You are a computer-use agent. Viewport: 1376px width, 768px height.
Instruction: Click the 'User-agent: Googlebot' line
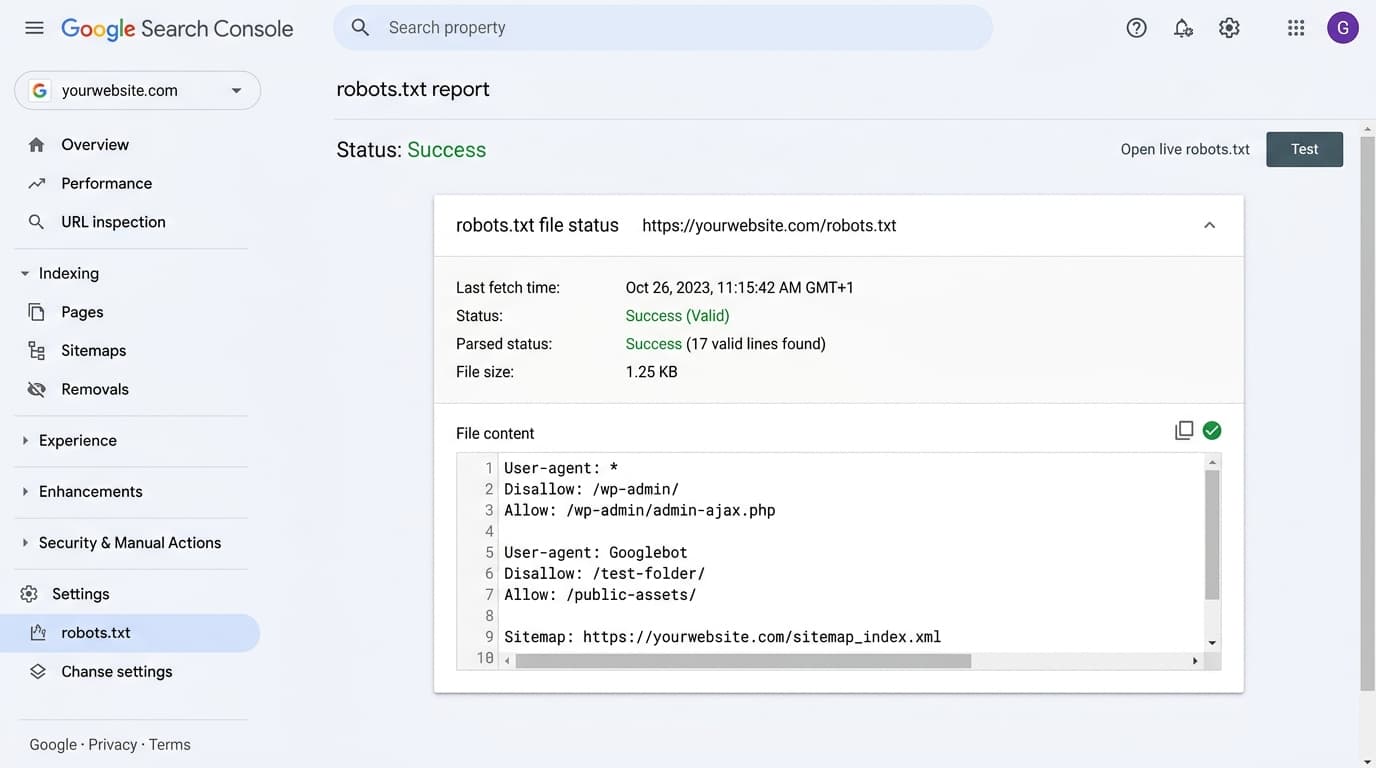pyautogui.click(x=596, y=552)
